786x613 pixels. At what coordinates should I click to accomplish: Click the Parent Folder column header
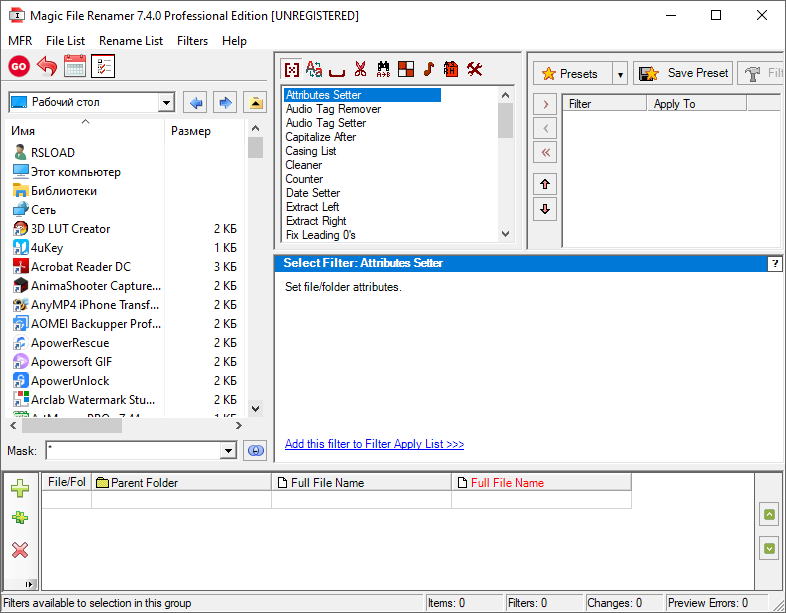coord(181,483)
